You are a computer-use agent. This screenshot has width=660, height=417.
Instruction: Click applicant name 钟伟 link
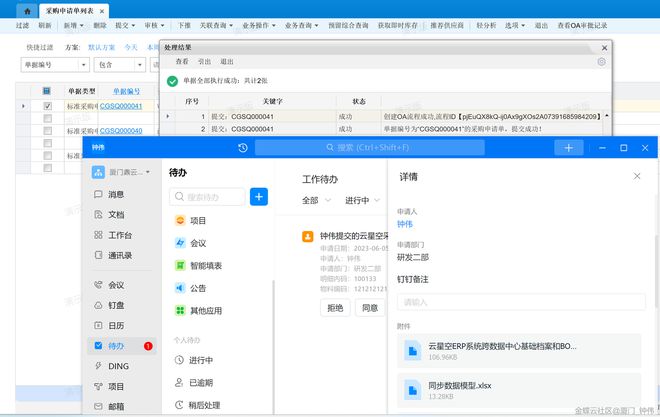[405, 224]
